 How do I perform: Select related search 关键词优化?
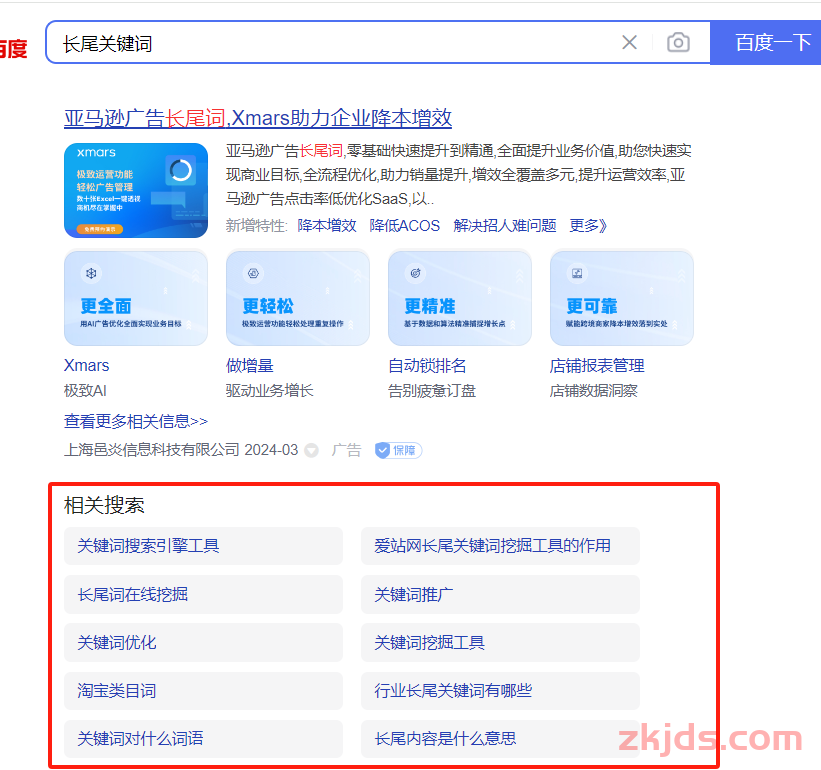click(x=203, y=642)
